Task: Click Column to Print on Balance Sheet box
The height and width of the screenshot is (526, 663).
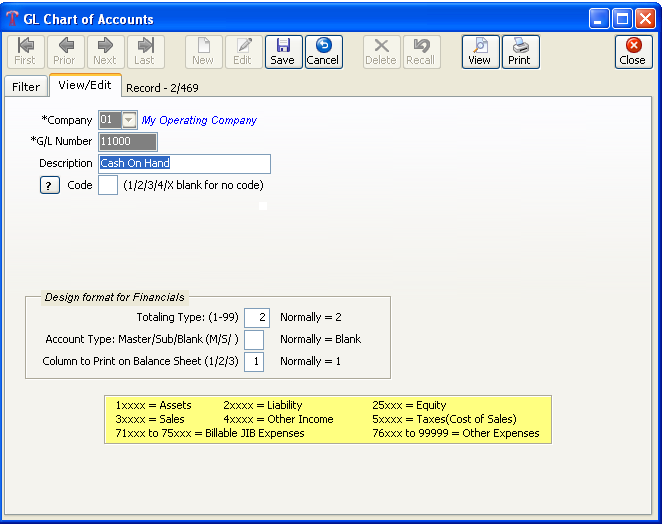Action: pyautogui.click(x=254, y=362)
